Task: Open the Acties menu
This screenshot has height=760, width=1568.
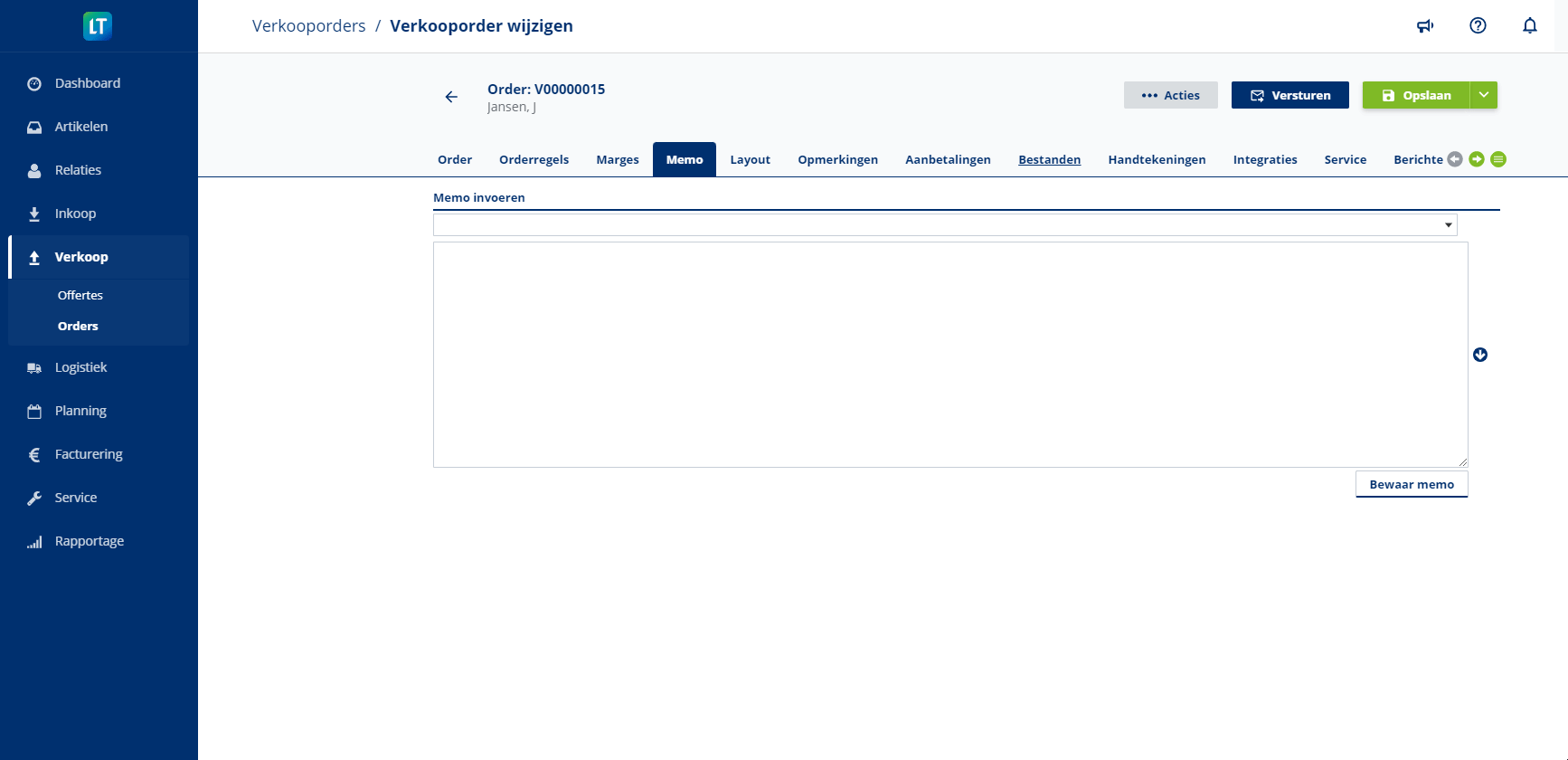Action: 1170,95
